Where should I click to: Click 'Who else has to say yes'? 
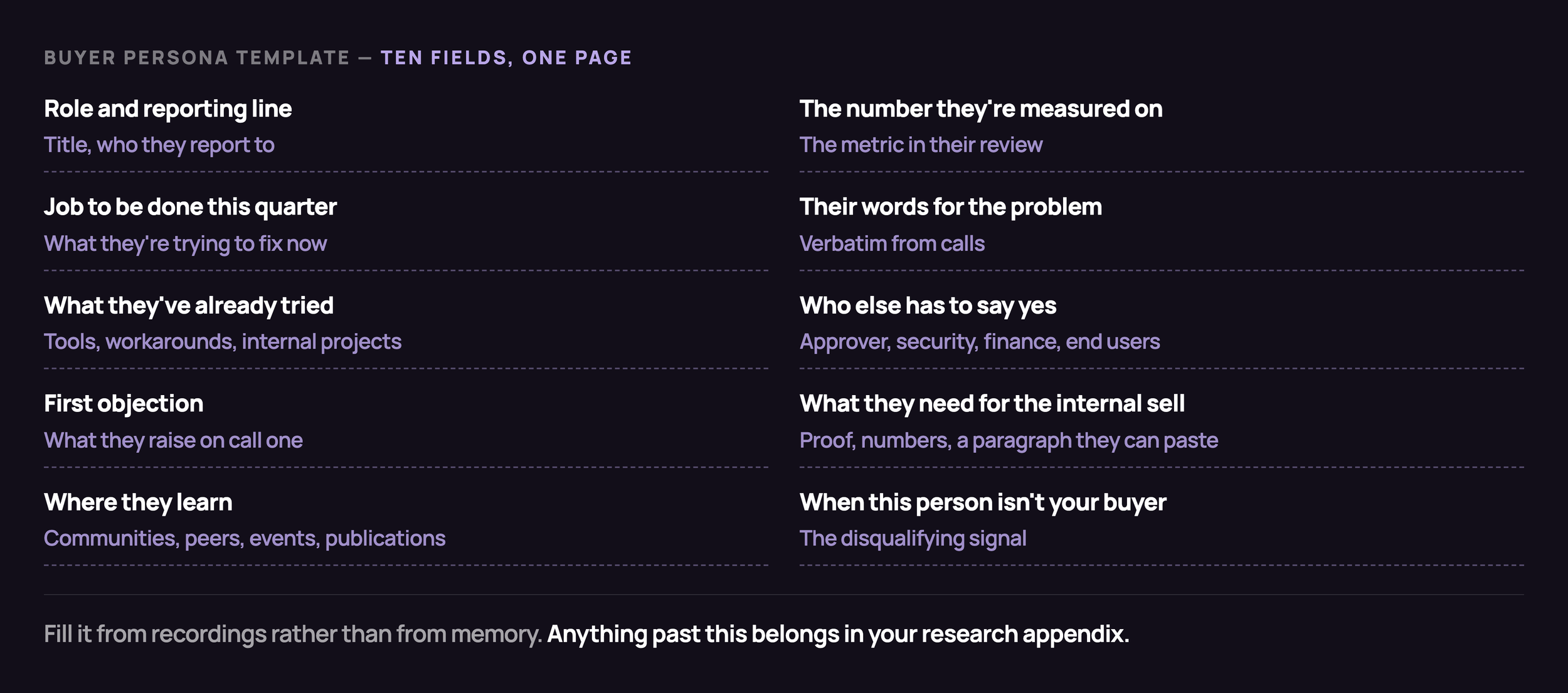(928, 306)
